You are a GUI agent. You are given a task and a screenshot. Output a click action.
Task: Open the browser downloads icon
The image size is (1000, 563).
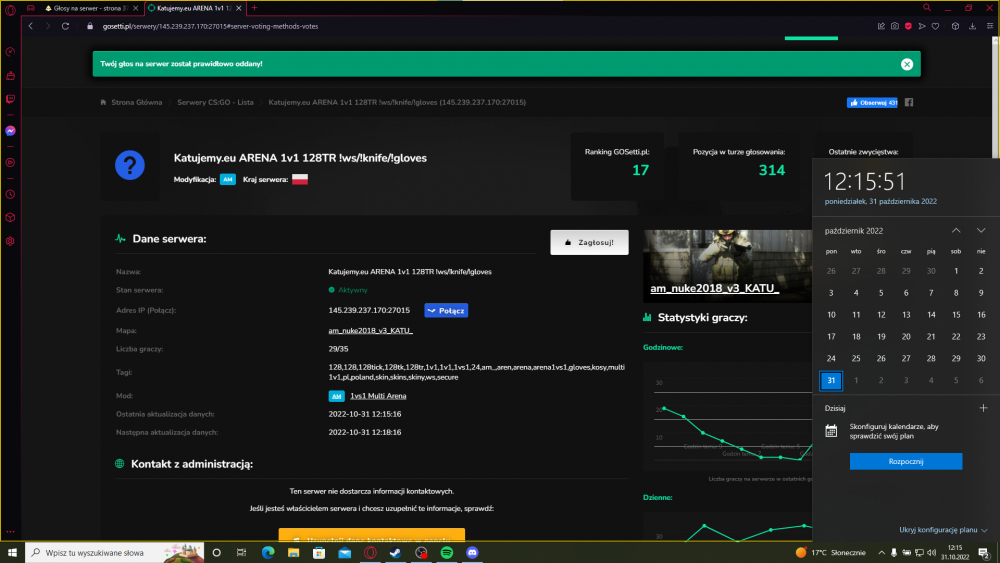click(x=973, y=26)
